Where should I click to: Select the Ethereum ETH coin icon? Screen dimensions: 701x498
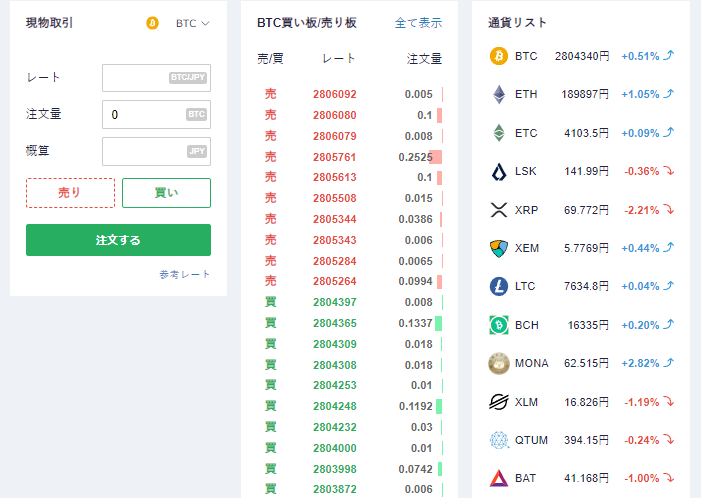(498, 94)
